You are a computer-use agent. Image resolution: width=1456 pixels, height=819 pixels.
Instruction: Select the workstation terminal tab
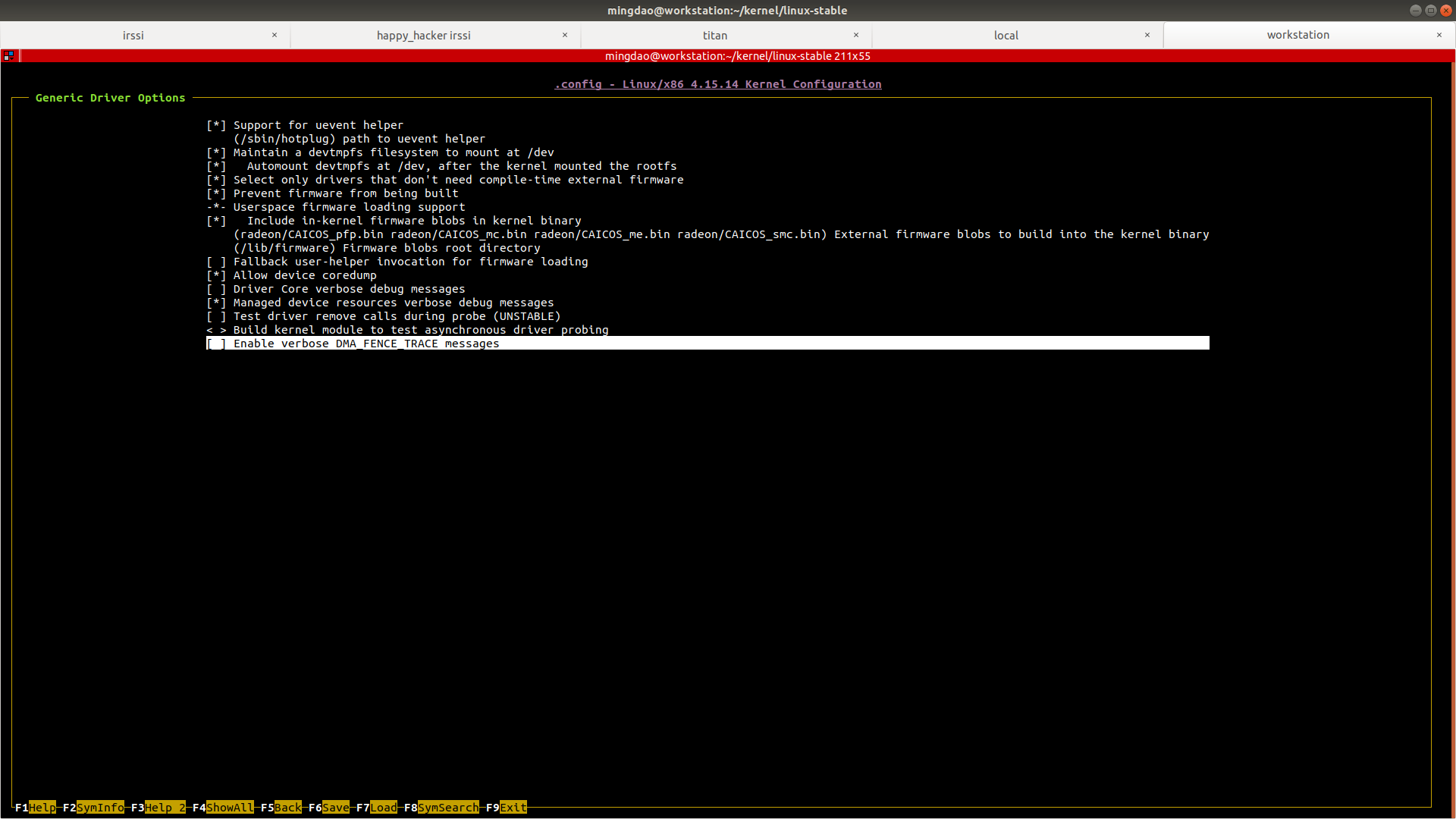[x=1298, y=35]
